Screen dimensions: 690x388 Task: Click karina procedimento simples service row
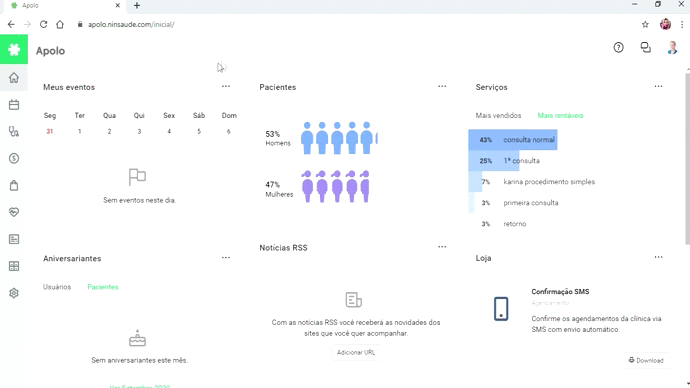[x=549, y=182]
